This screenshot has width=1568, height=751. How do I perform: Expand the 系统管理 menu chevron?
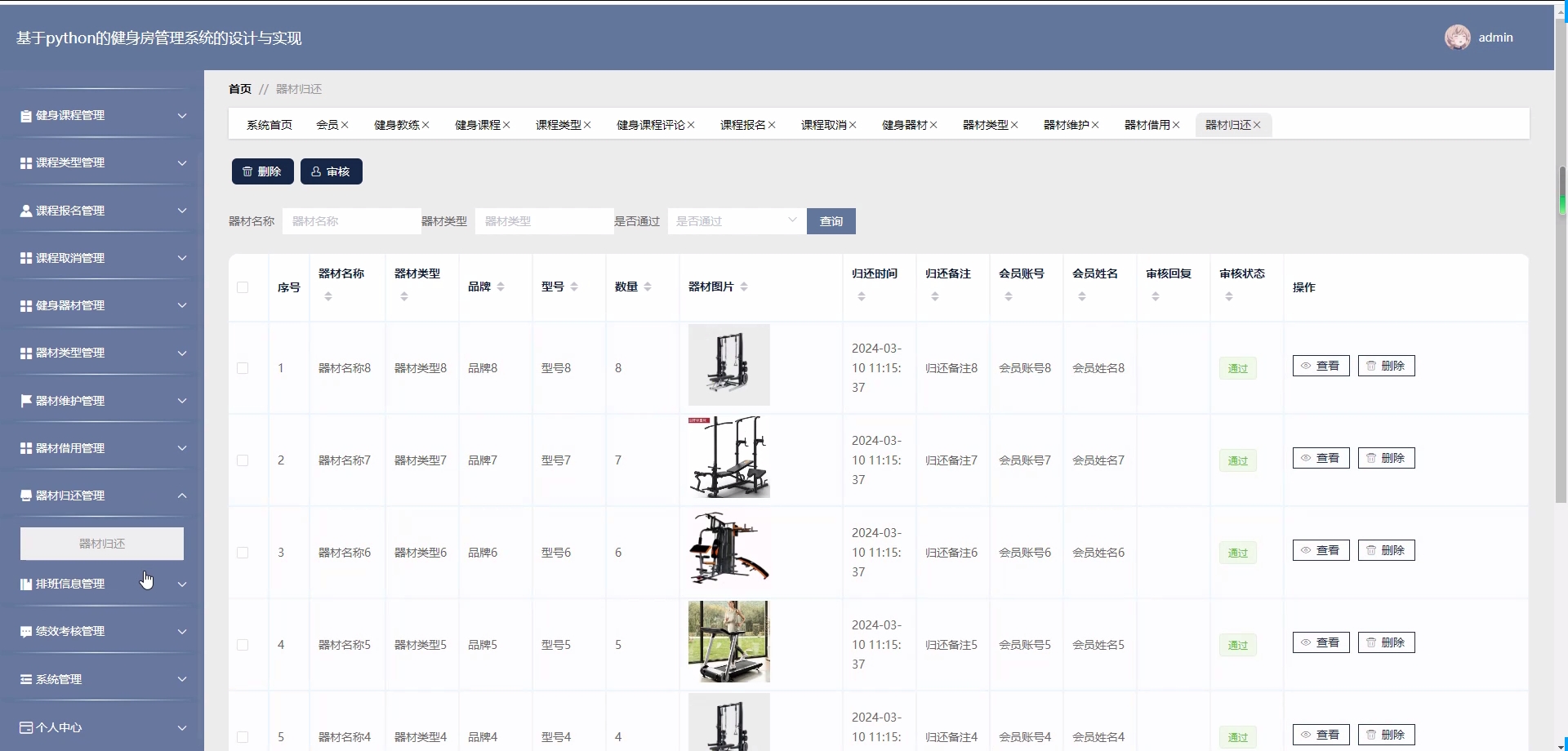(x=182, y=679)
